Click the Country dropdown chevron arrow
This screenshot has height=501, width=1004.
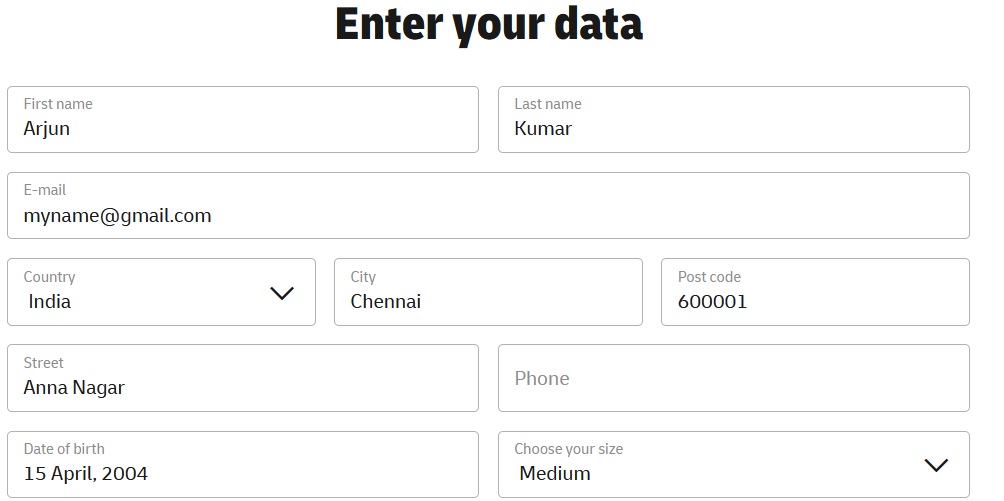pyautogui.click(x=282, y=293)
